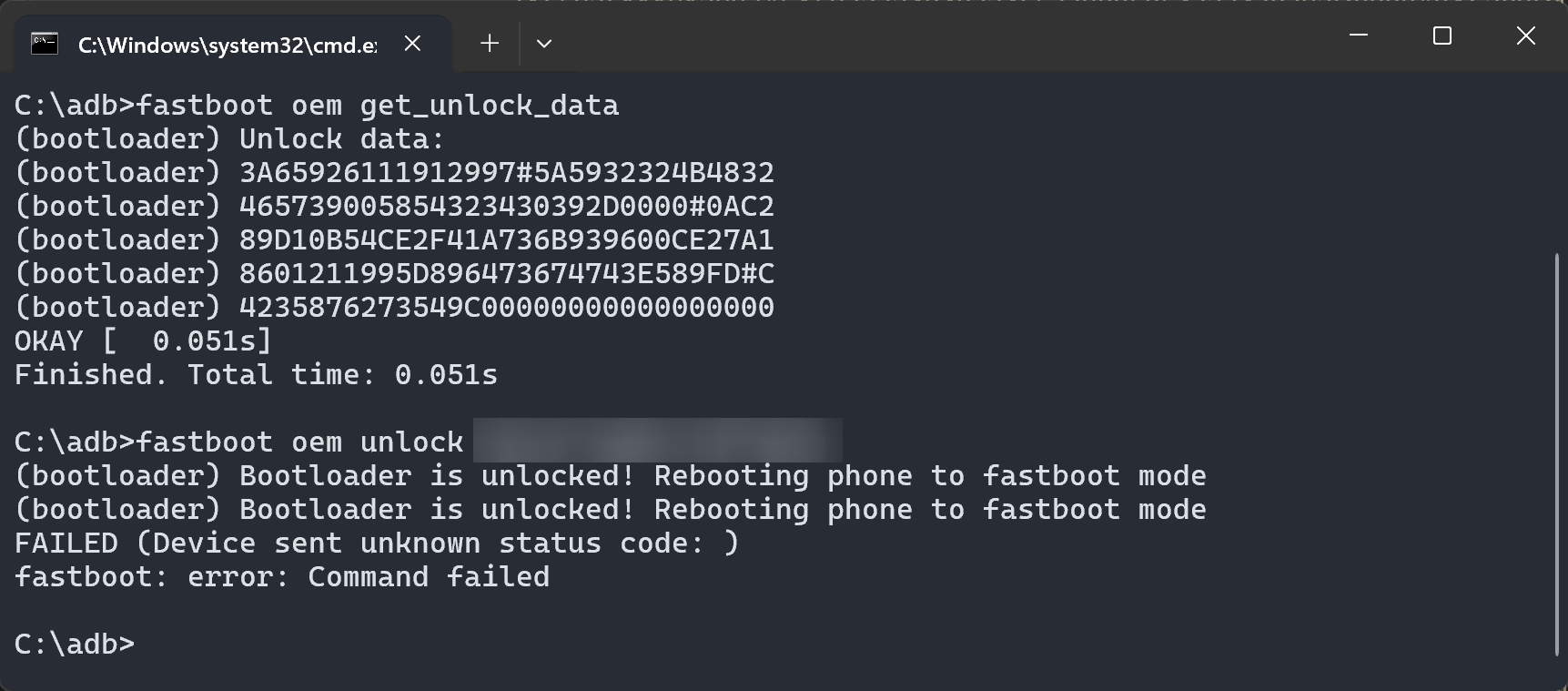The image size is (1568, 691).
Task: Click the unlock data line starting 42358762
Action: [506, 308]
